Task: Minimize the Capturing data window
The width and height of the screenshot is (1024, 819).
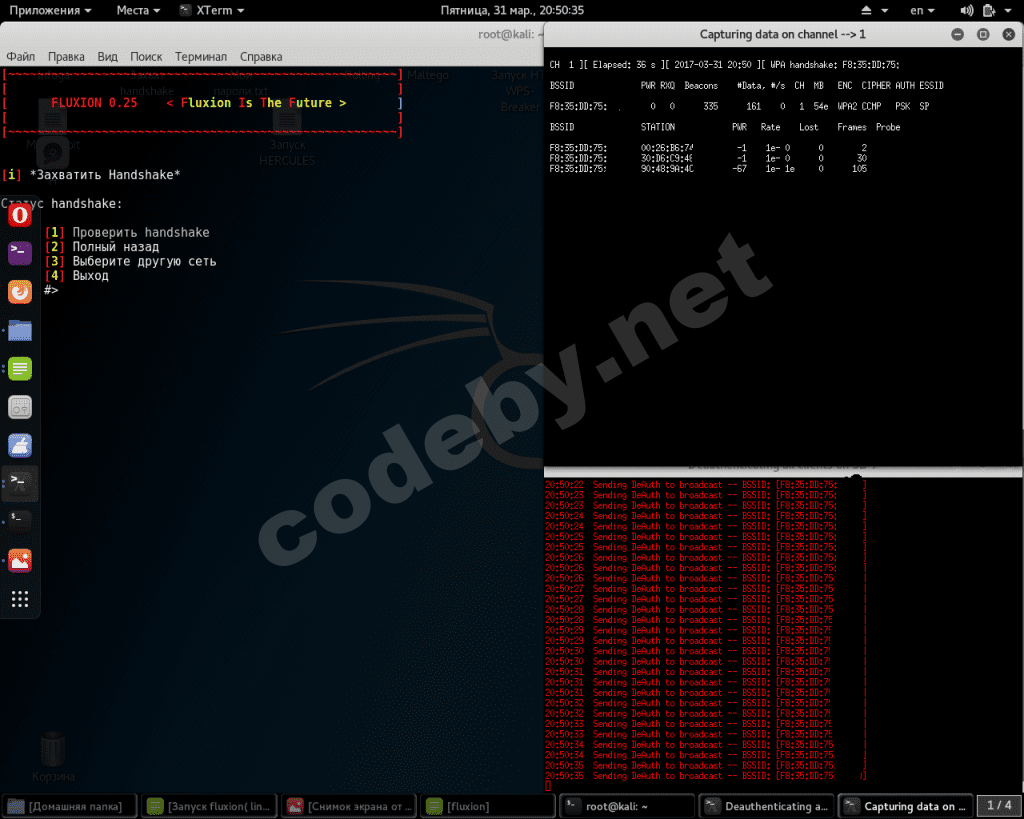Action: (957, 35)
